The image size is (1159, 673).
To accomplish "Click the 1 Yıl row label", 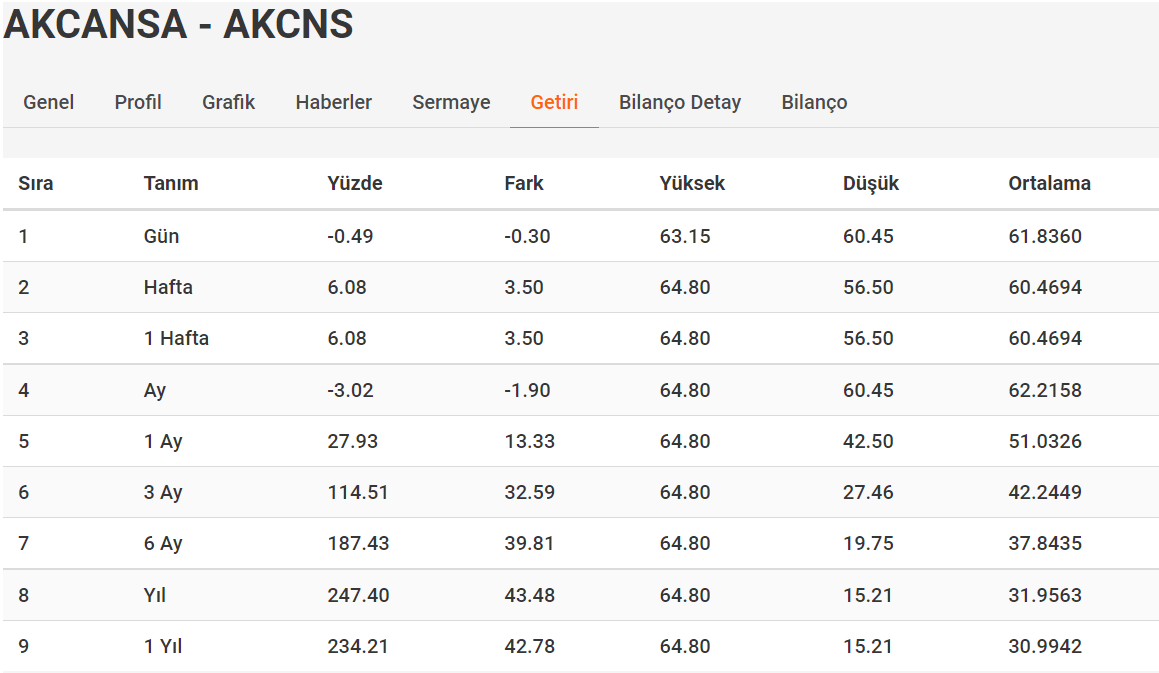I will point(163,646).
